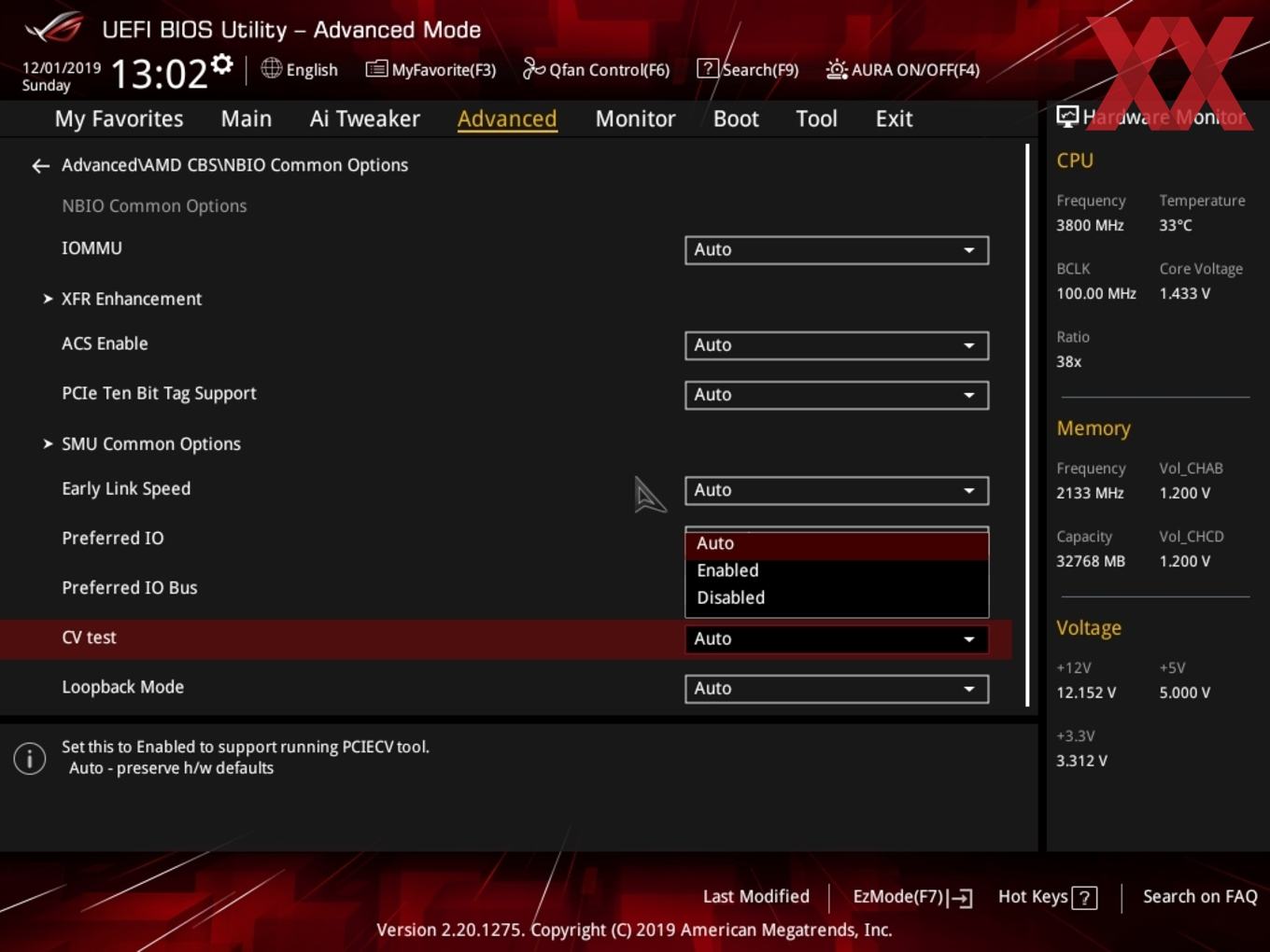
Task: Select the Advanced tab
Action: click(507, 119)
